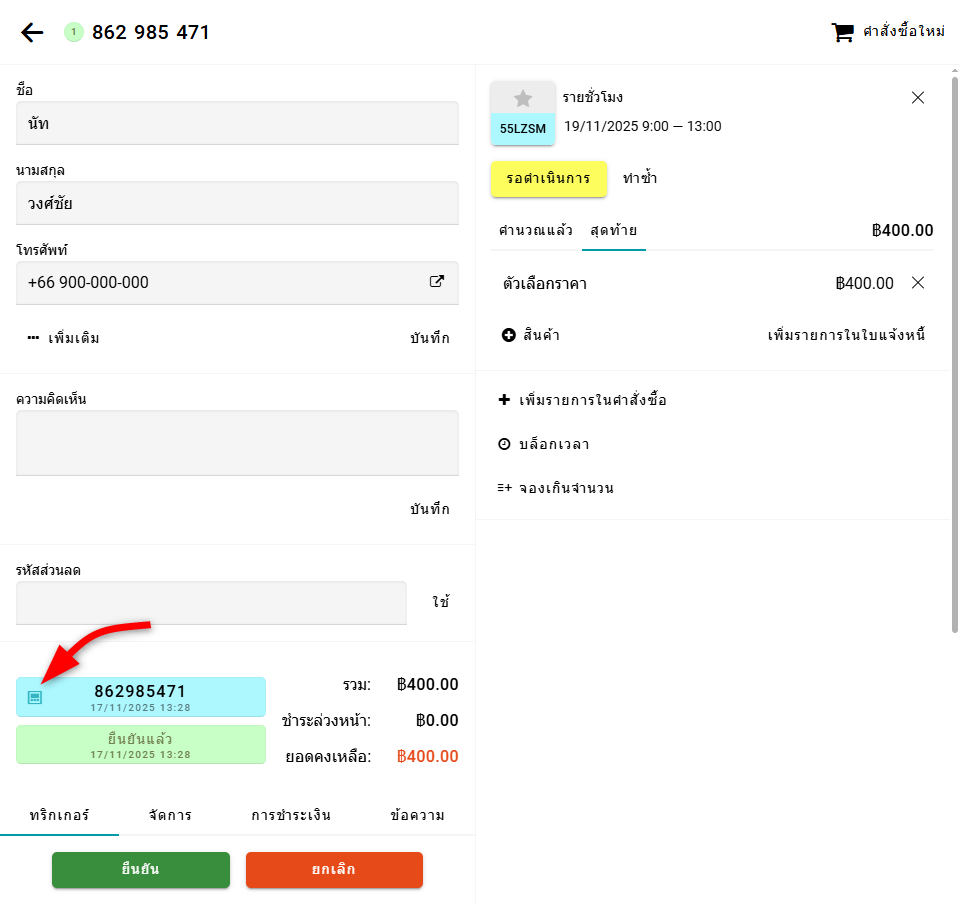Viewport: 960px width, 905px height.
Task: Expand the เพิ่มเติม more fields option
Action: pos(64,338)
